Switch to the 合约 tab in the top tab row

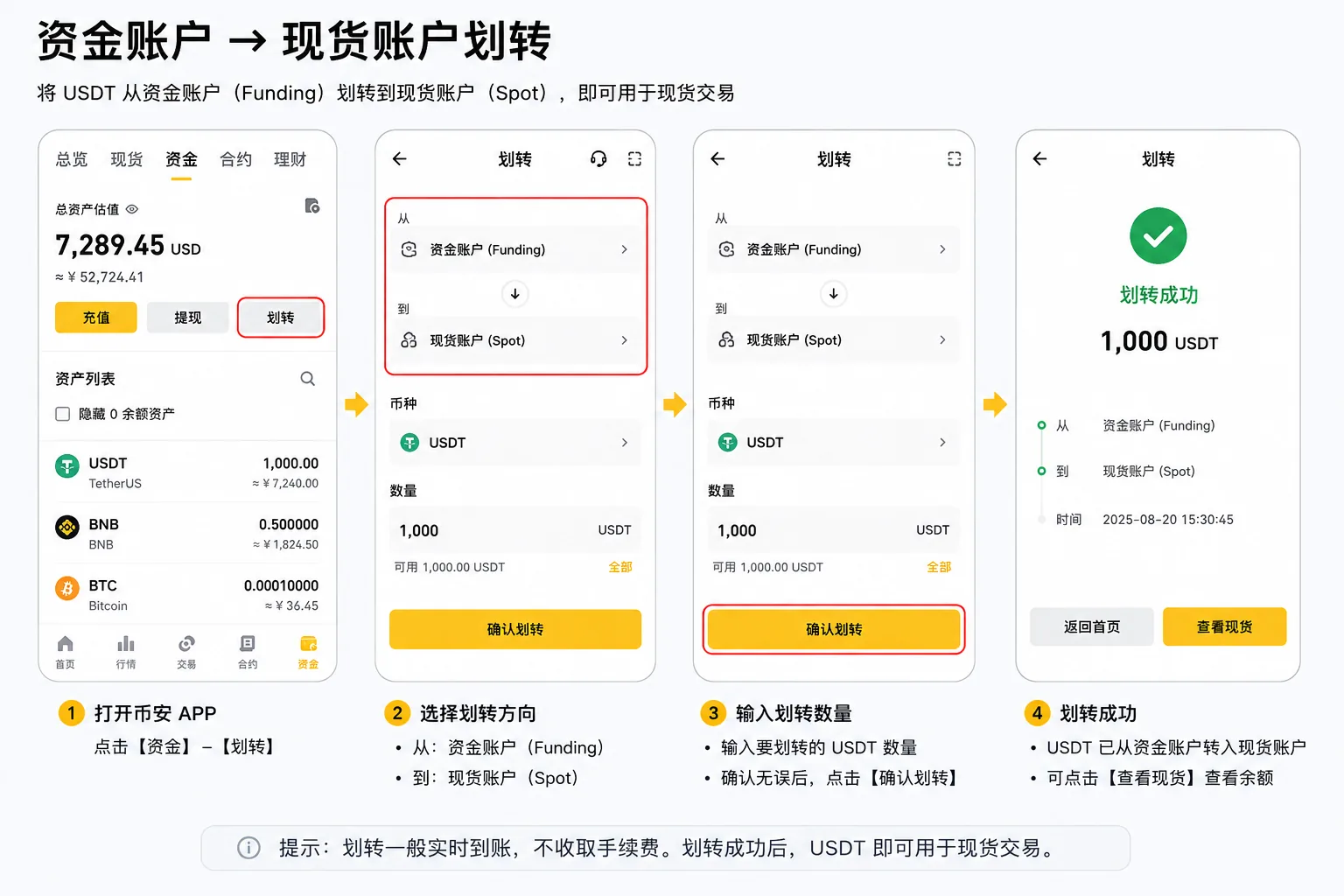pyautogui.click(x=236, y=159)
